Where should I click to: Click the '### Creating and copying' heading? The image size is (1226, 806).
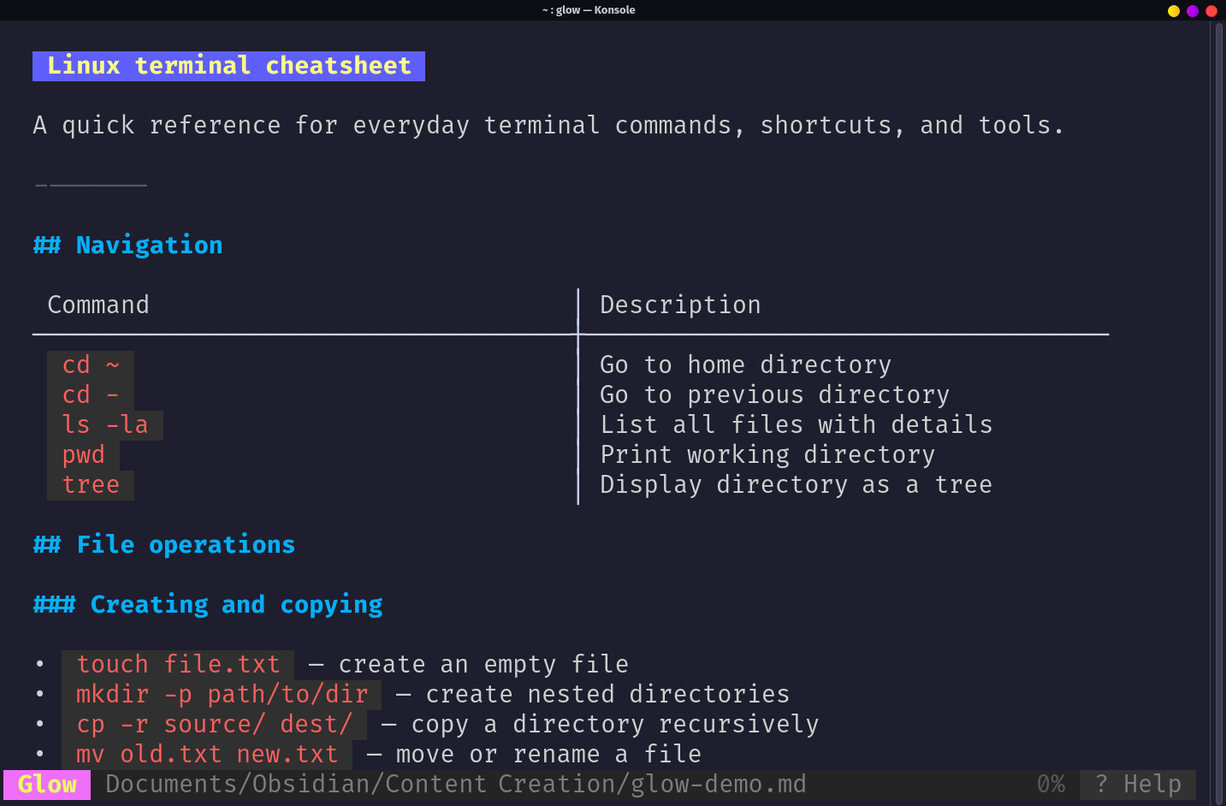pos(208,604)
